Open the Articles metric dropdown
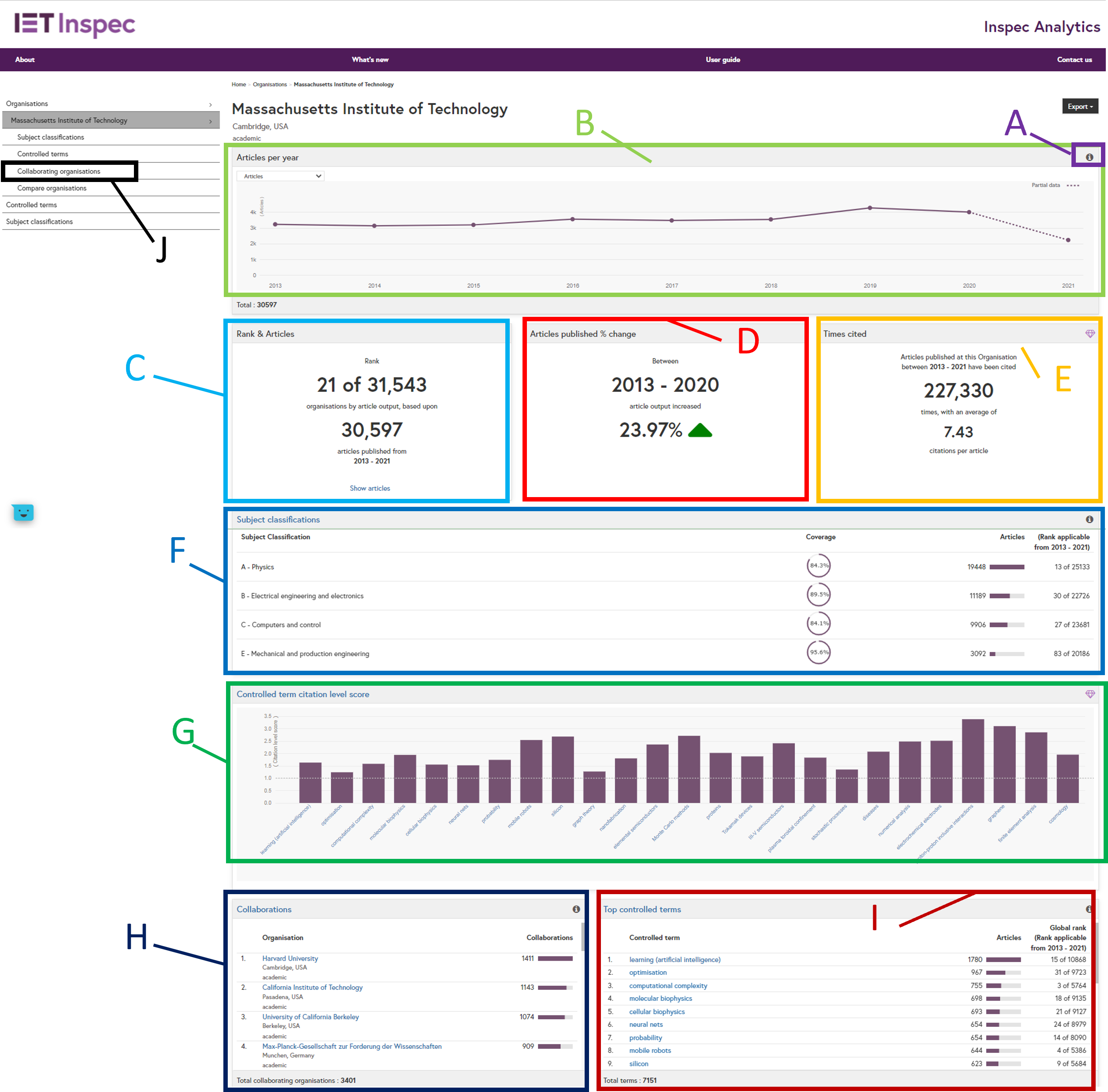This screenshot has height=1092, width=1108. pos(281,176)
